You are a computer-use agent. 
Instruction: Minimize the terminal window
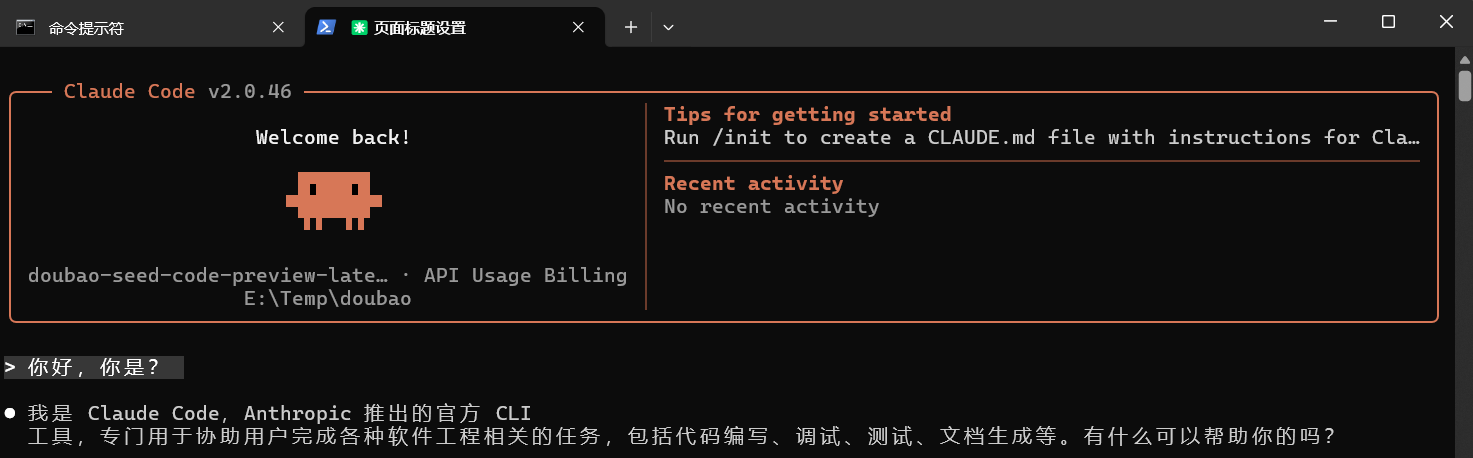point(1329,22)
